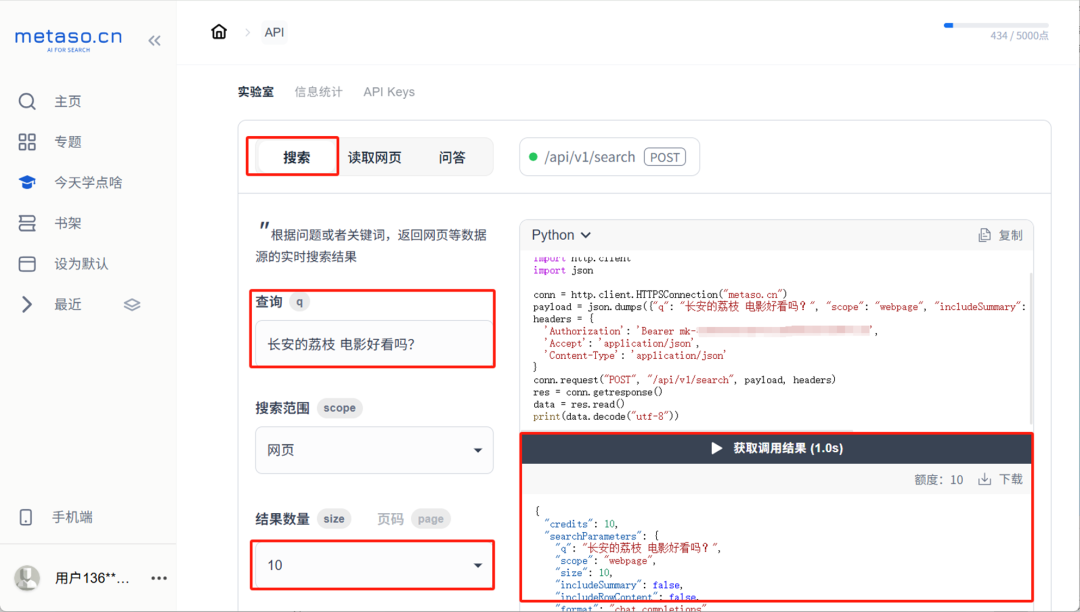Switch to the 问答 tab
This screenshot has width=1080, height=612.
click(x=452, y=157)
